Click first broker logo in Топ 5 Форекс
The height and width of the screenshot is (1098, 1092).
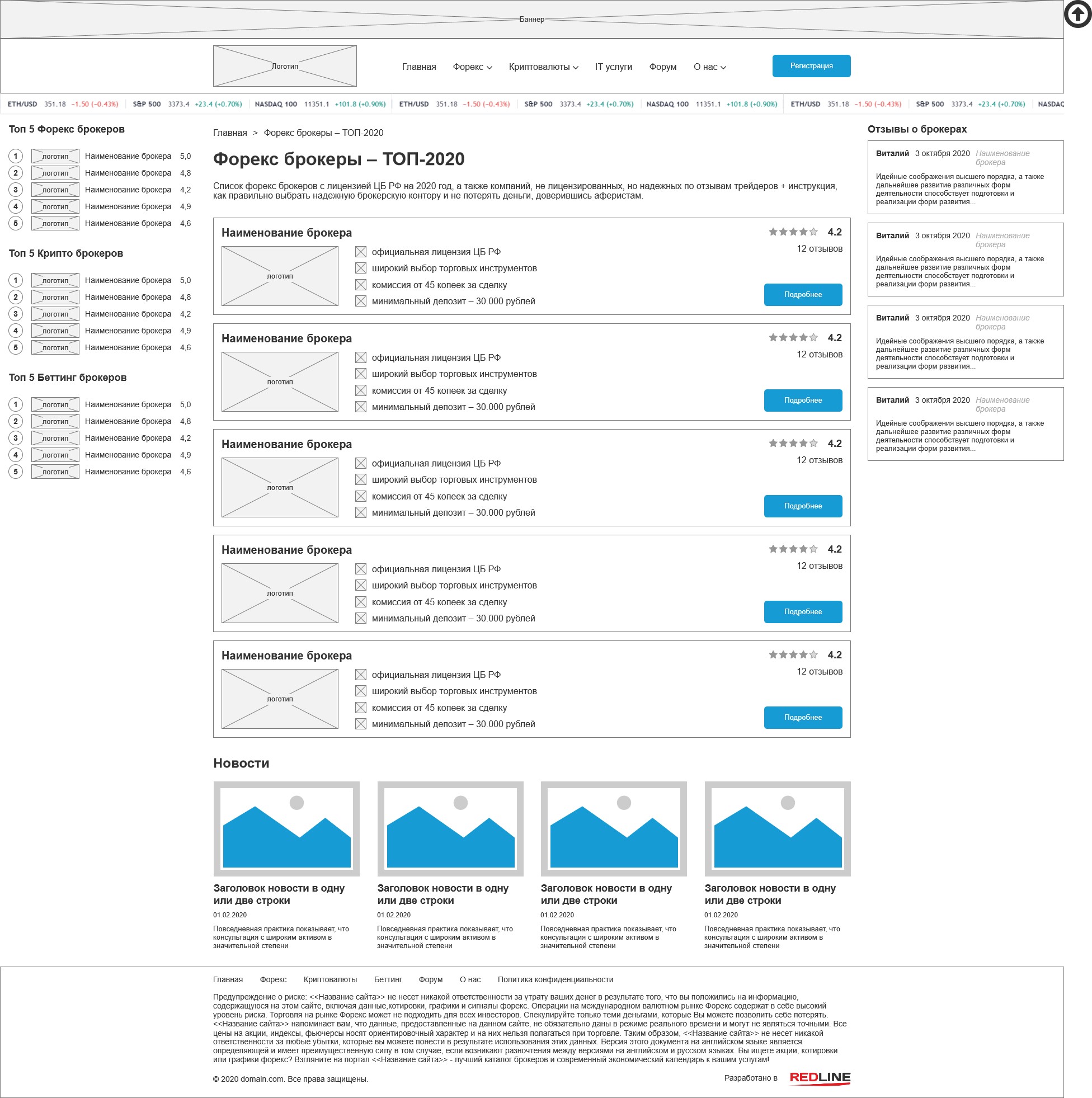click(55, 155)
